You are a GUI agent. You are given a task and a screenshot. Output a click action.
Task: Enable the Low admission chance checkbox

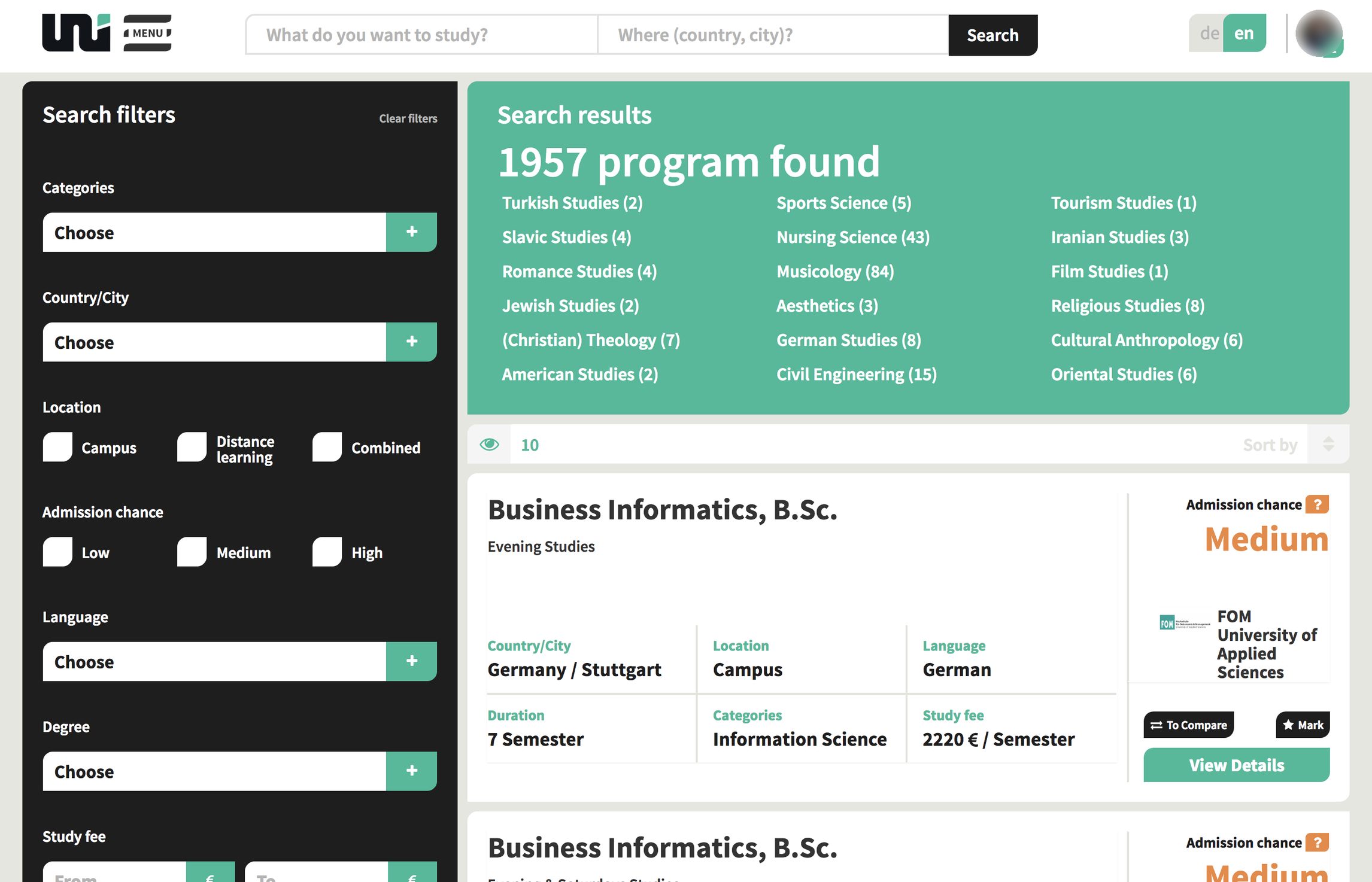[x=57, y=552]
